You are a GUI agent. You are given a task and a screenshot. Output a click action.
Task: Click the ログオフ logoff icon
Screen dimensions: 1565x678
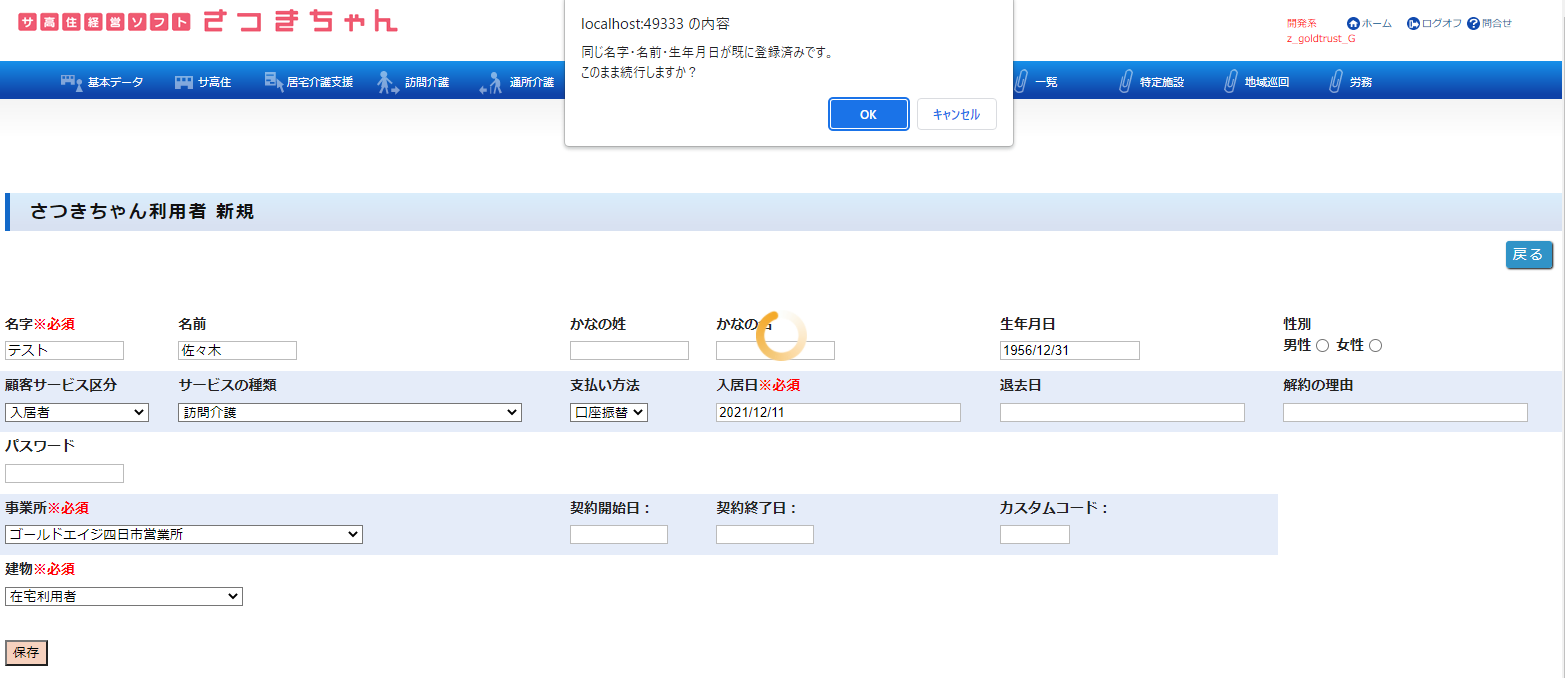[1413, 23]
